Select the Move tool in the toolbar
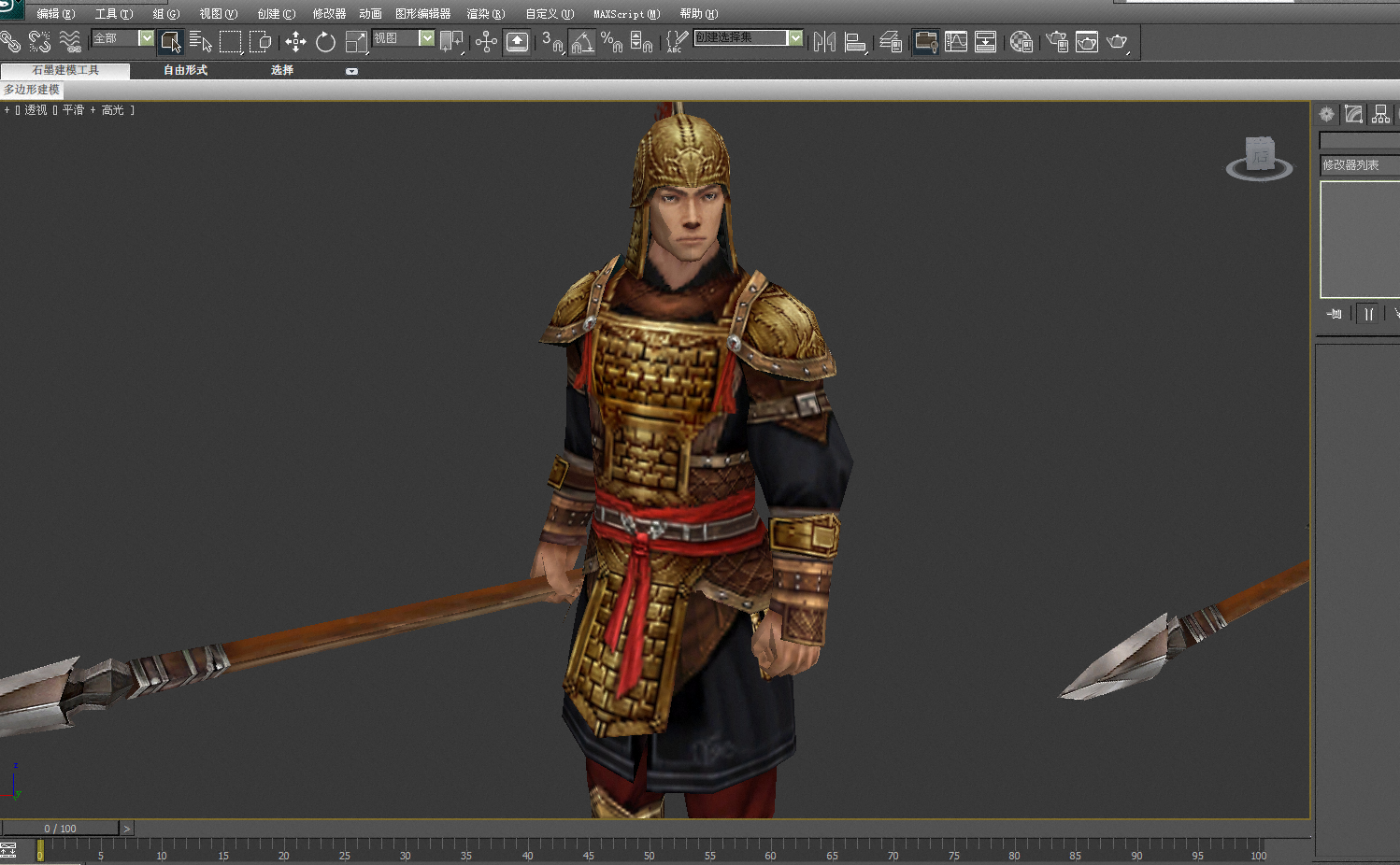1400x865 pixels. pyautogui.click(x=295, y=41)
